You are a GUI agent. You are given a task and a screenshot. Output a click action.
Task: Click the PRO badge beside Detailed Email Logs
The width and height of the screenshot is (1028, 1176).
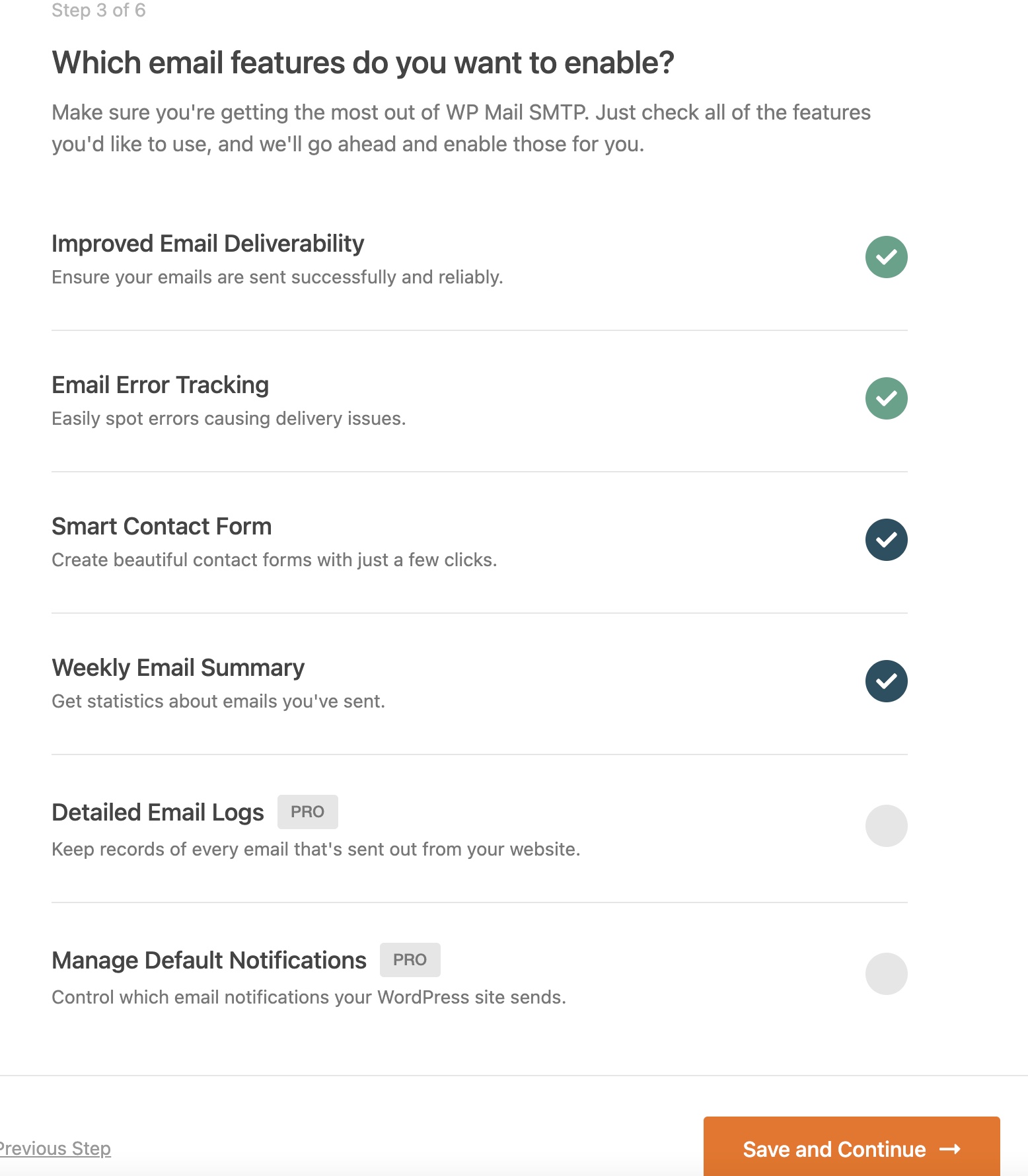click(308, 812)
